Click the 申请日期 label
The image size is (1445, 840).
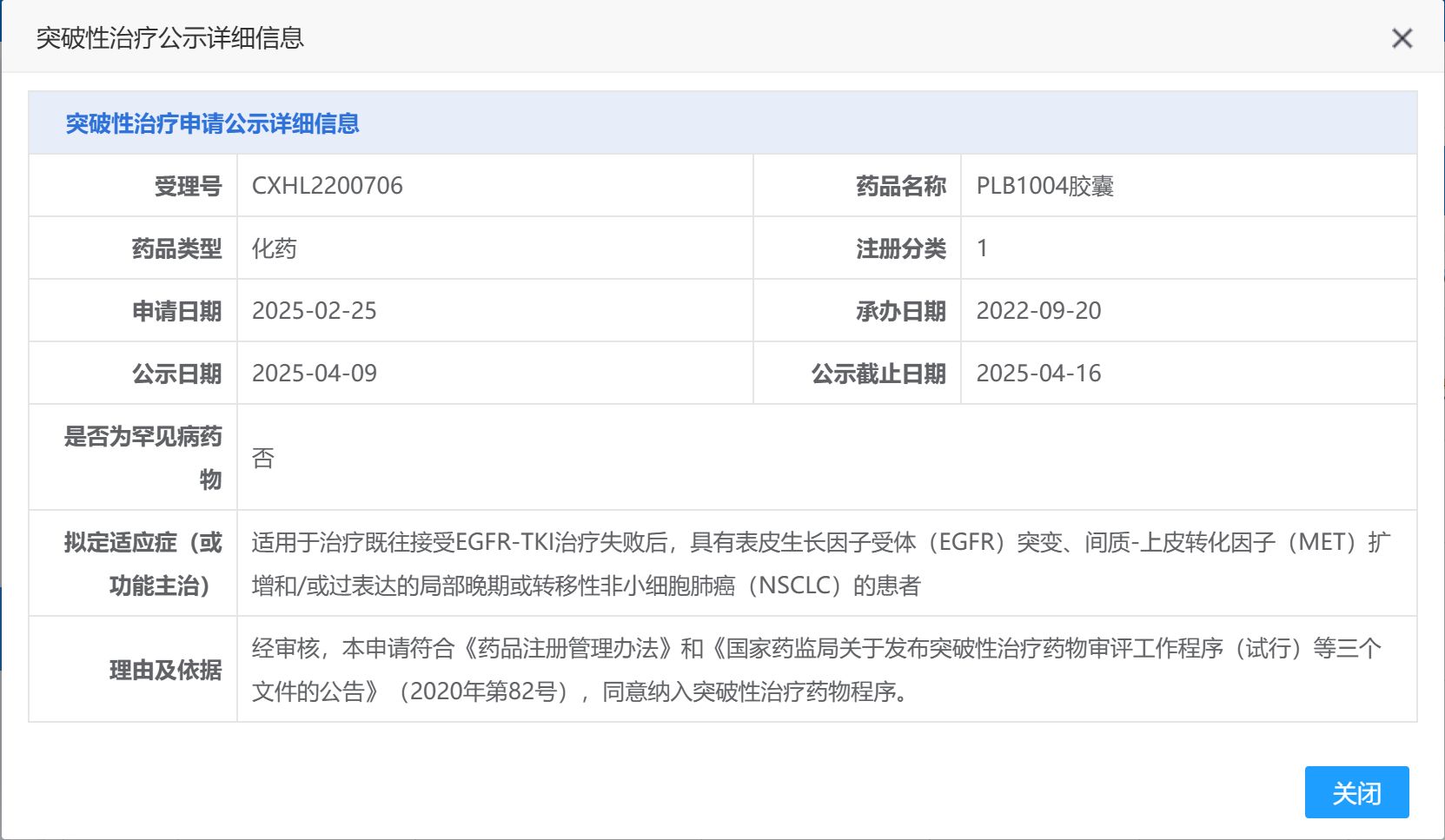[177, 311]
